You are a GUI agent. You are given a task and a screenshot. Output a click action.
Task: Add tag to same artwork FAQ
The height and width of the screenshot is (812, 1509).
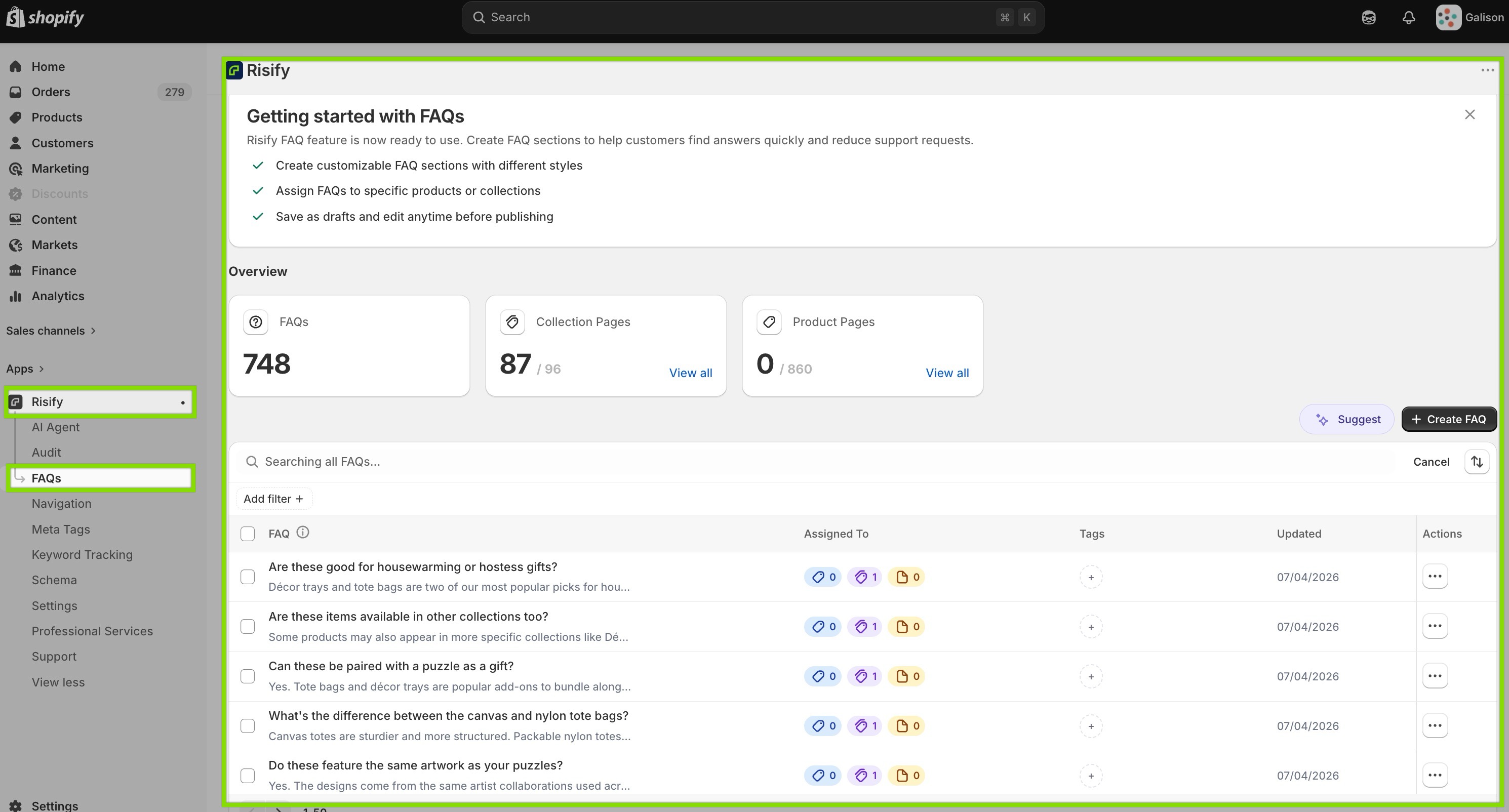(x=1091, y=776)
